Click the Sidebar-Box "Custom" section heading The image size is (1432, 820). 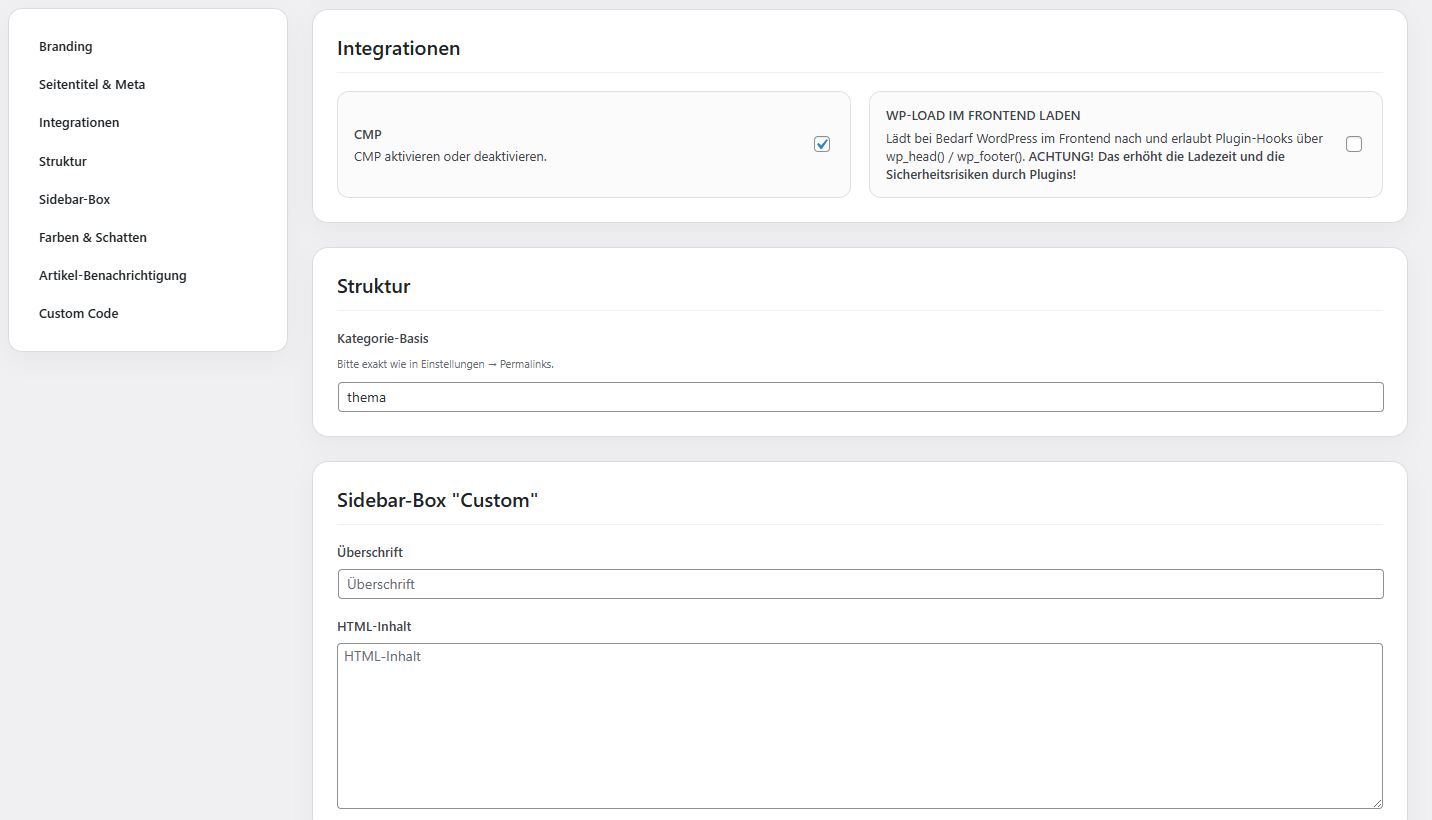pos(437,500)
